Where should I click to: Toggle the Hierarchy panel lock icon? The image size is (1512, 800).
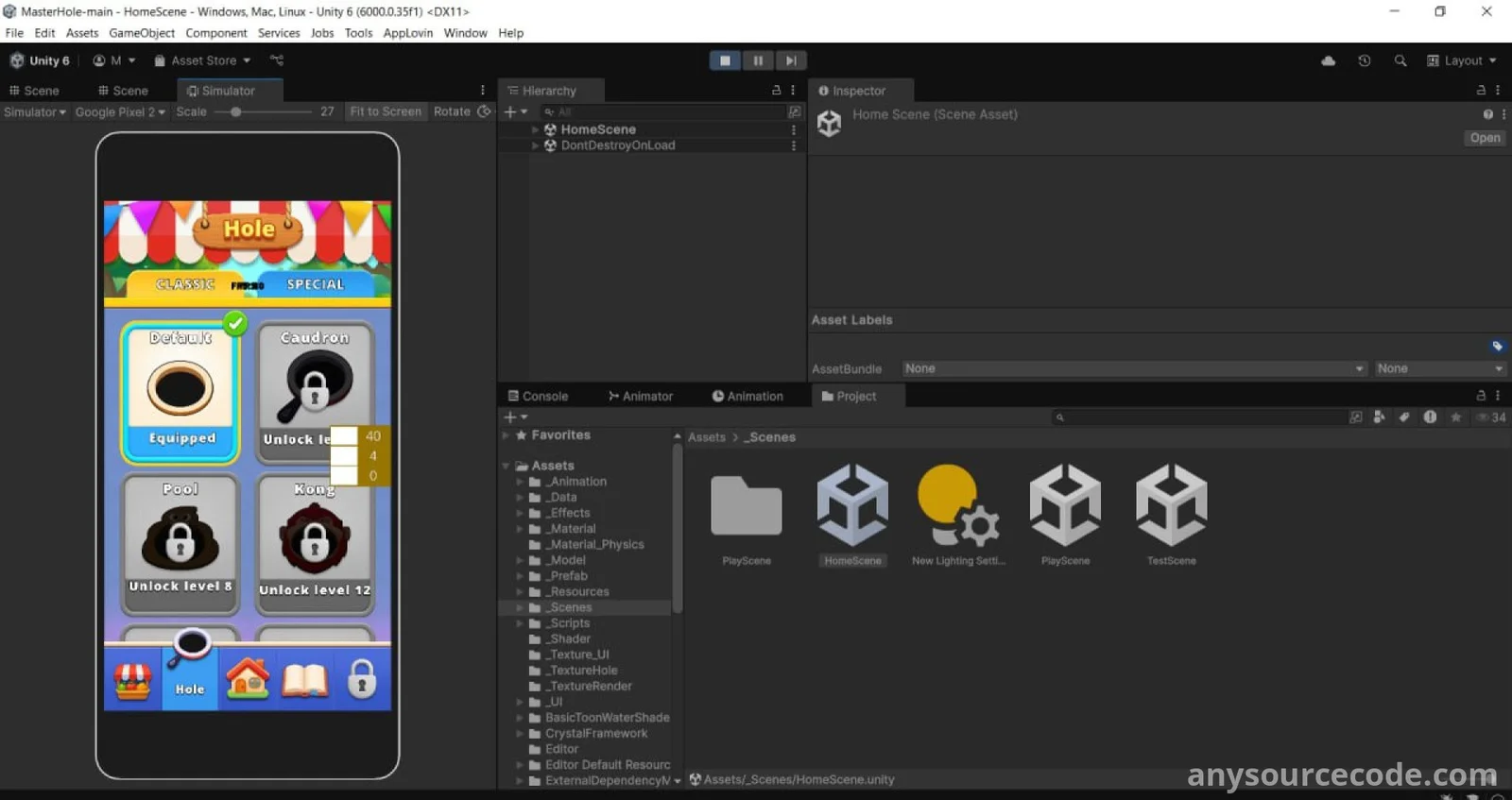(776, 91)
